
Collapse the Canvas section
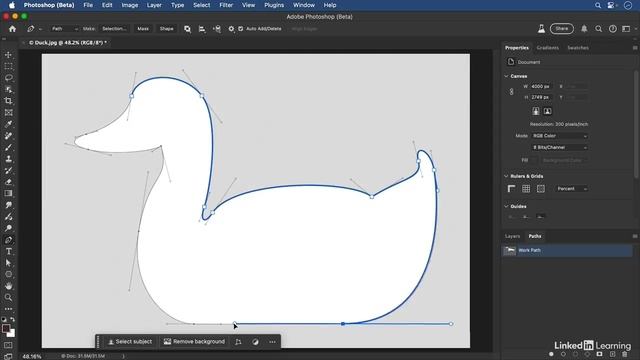(506, 76)
